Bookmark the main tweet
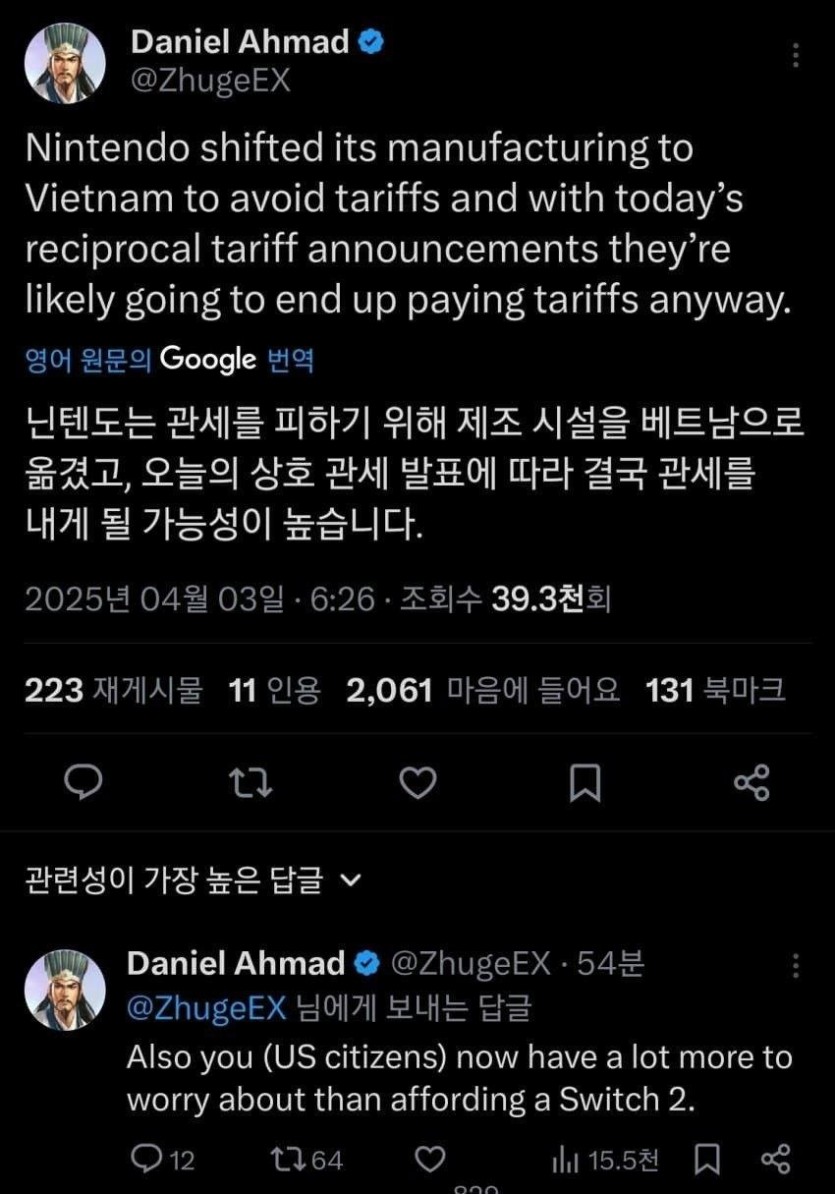Screen dimensions: 835x1194 [x=585, y=785]
